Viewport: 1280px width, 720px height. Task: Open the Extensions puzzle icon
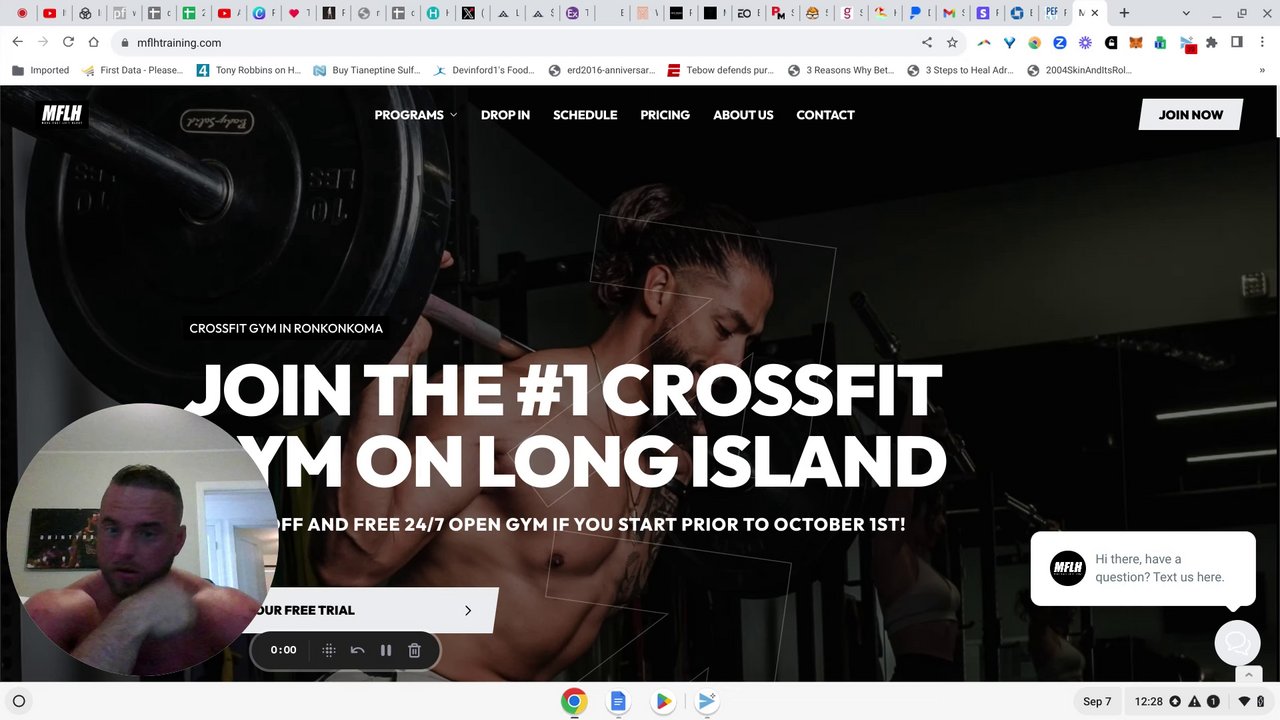pos(1211,42)
